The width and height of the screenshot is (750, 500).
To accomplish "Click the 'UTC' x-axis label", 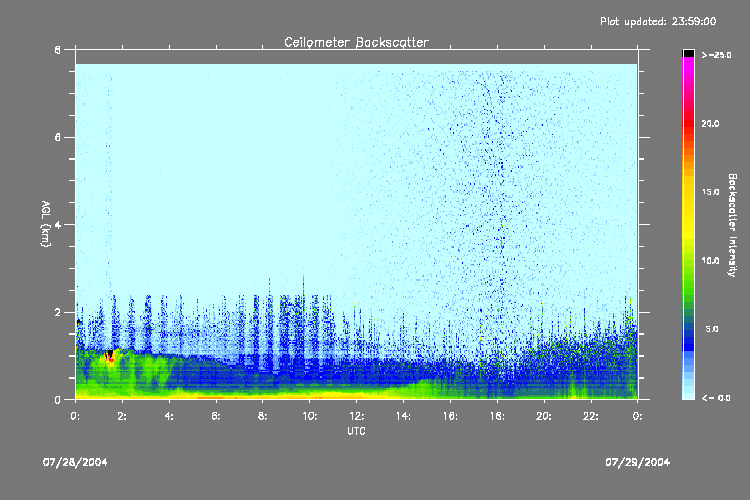I will [x=356, y=431].
